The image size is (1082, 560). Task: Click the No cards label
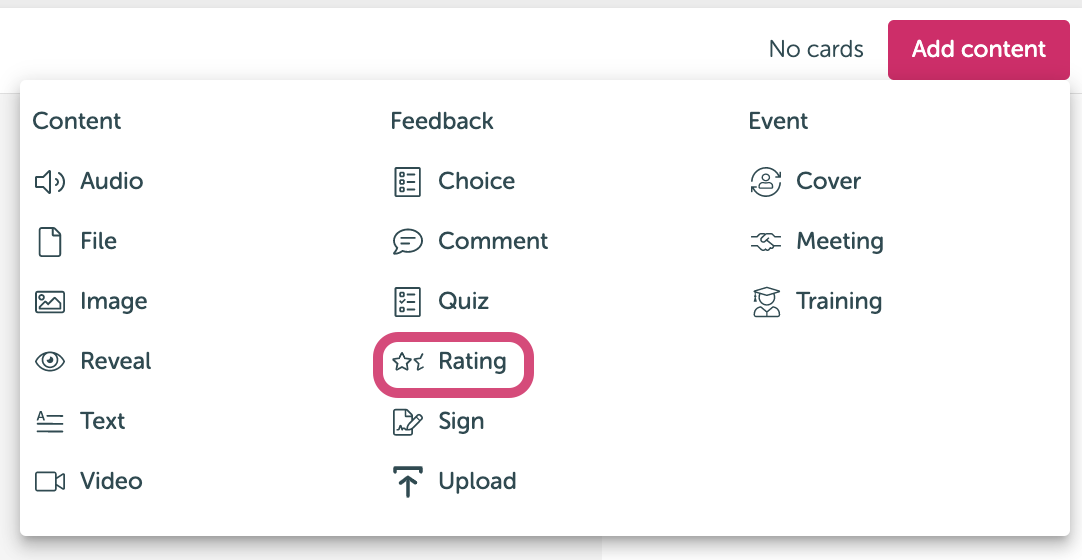click(816, 50)
